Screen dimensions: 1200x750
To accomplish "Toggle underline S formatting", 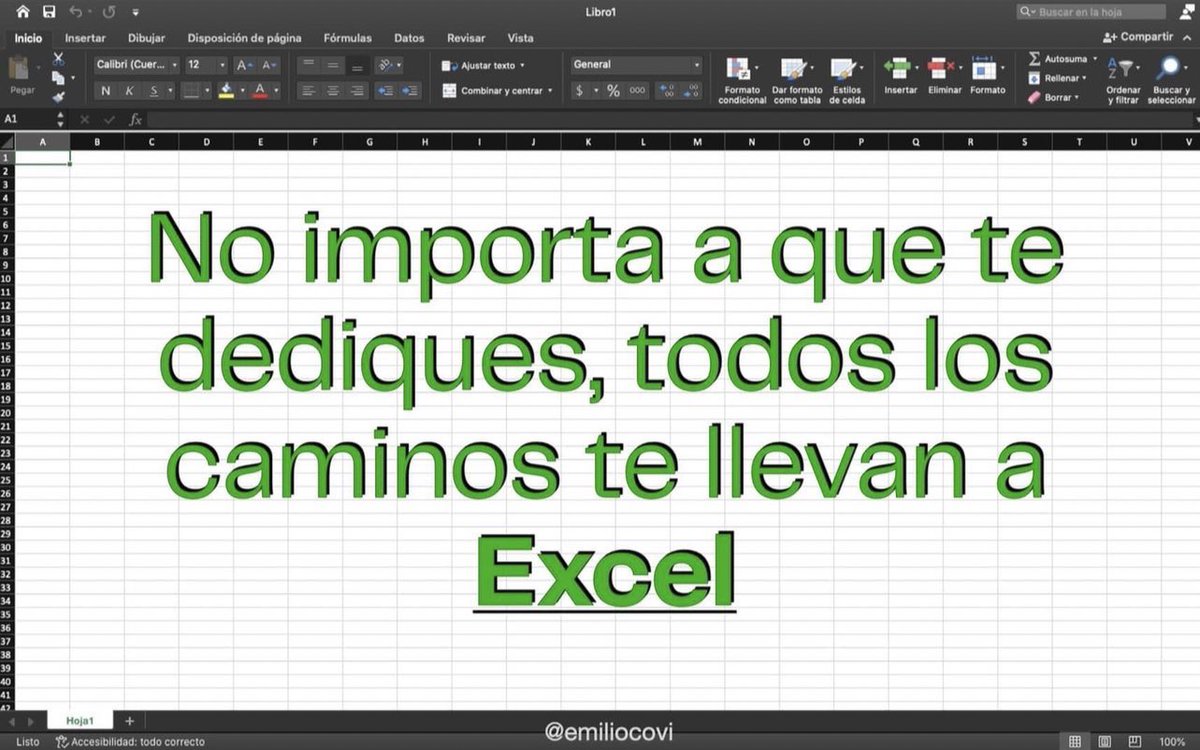I will click(153, 91).
